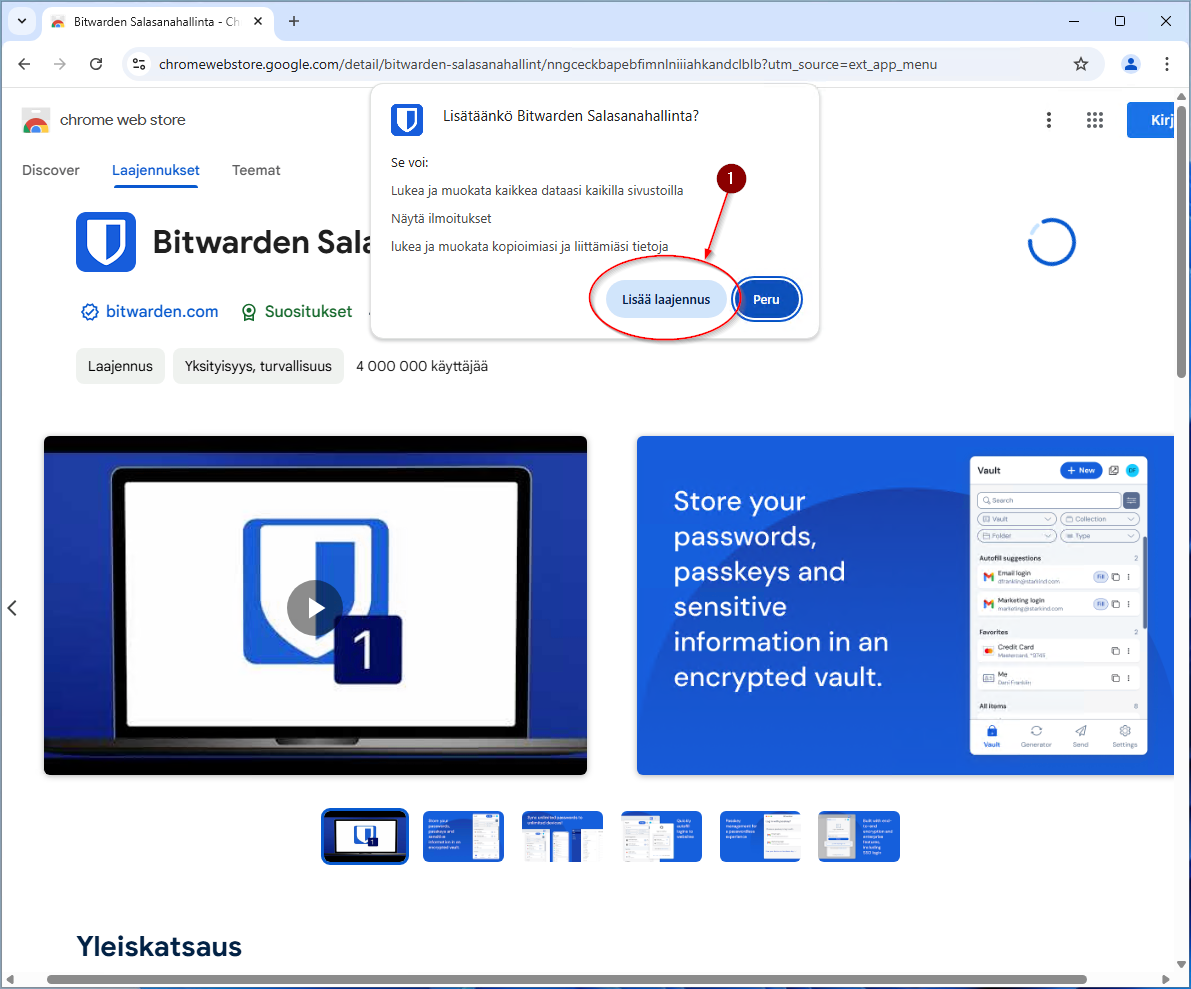This screenshot has width=1191, height=989.
Task: Click the 4 000 000 käyttäjää text
Action: 422,366
